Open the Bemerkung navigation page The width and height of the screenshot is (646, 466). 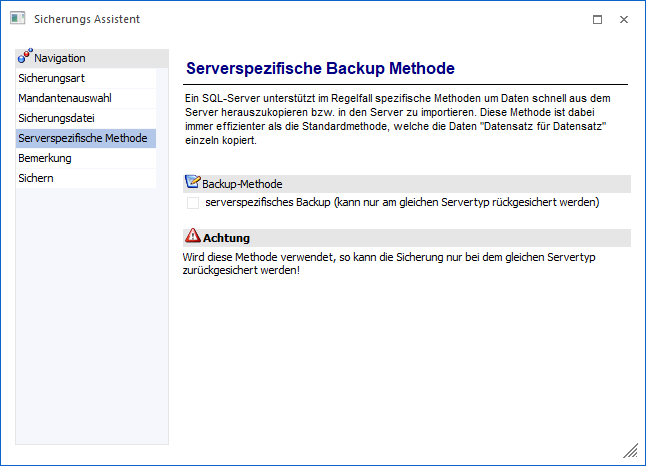pyautogui.click(x=45, y=158)
